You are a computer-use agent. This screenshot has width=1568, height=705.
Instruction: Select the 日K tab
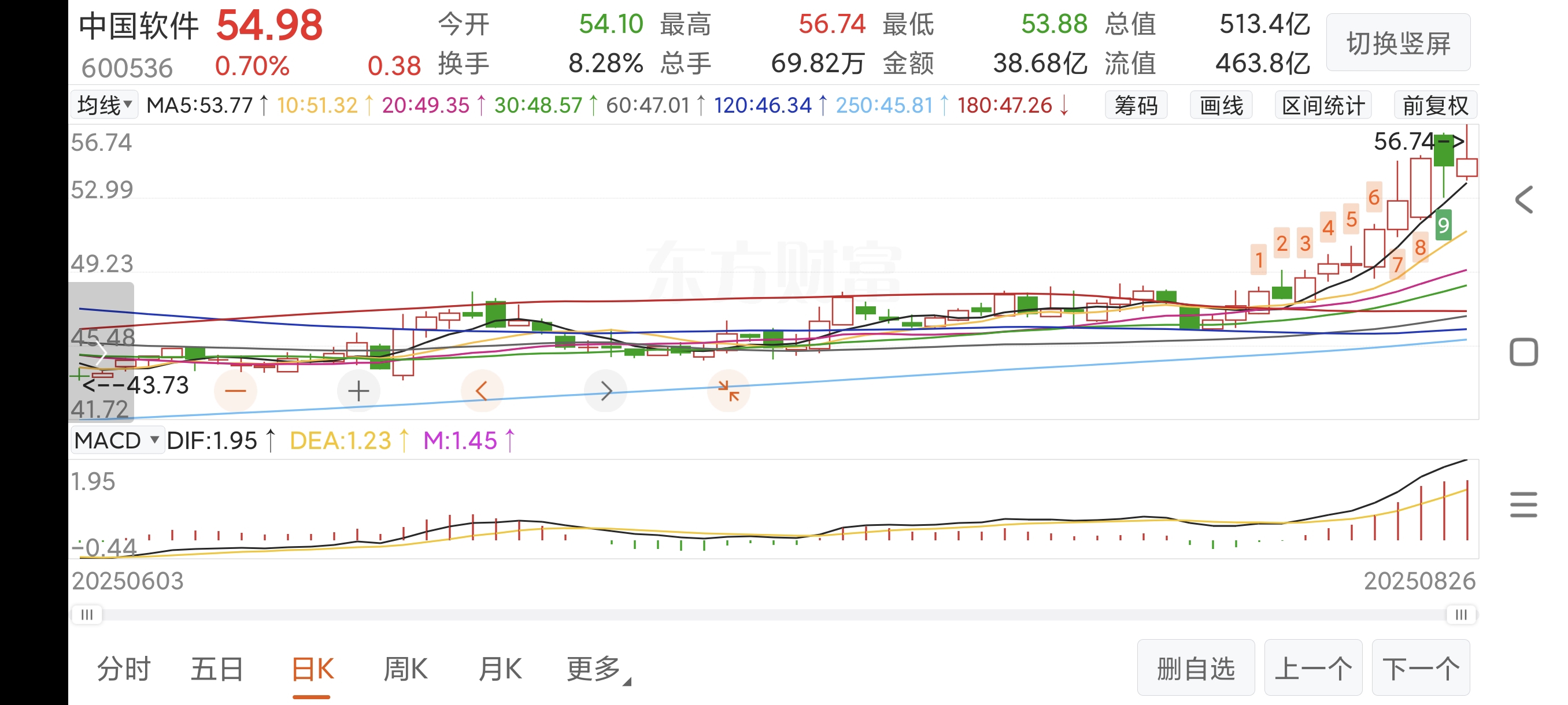click(x=312, y=669)
